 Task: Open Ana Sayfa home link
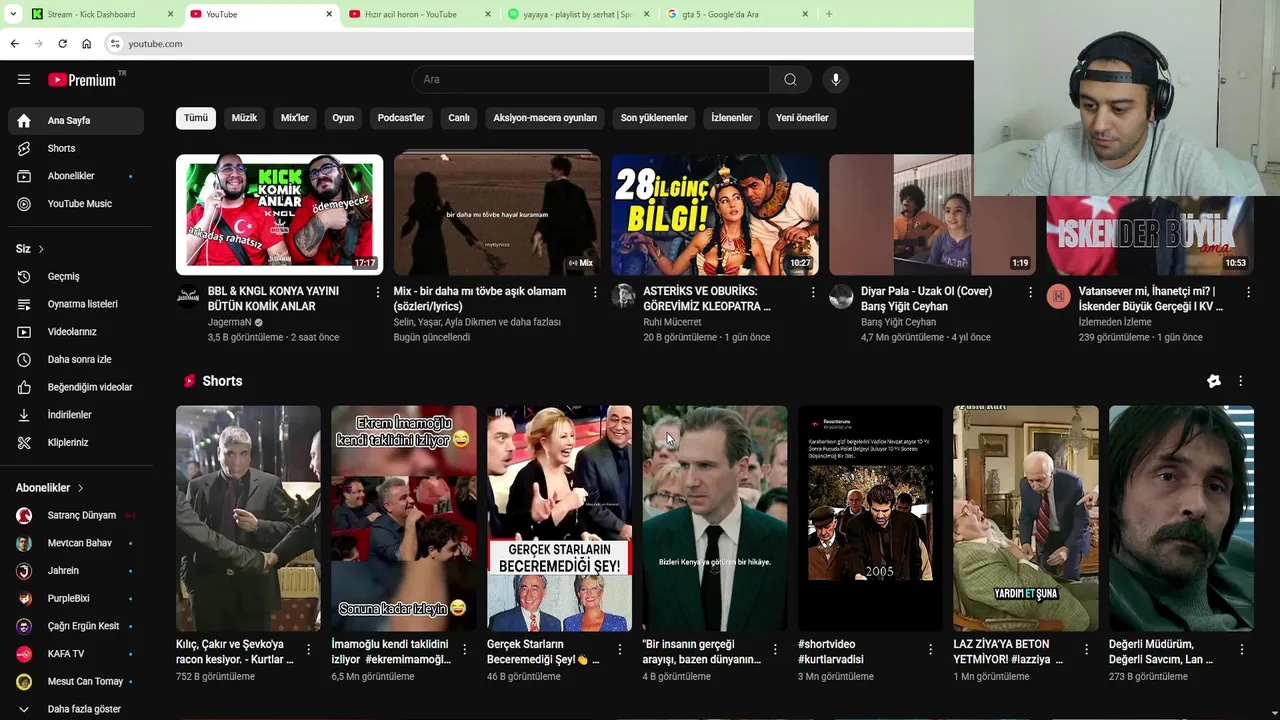coord(76,121)
